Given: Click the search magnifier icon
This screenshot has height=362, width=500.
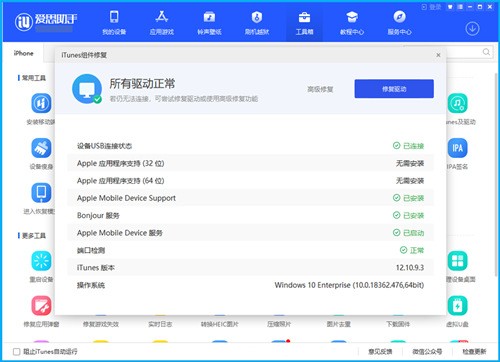Looking at the screenshot, I should (x=486, y=52).
